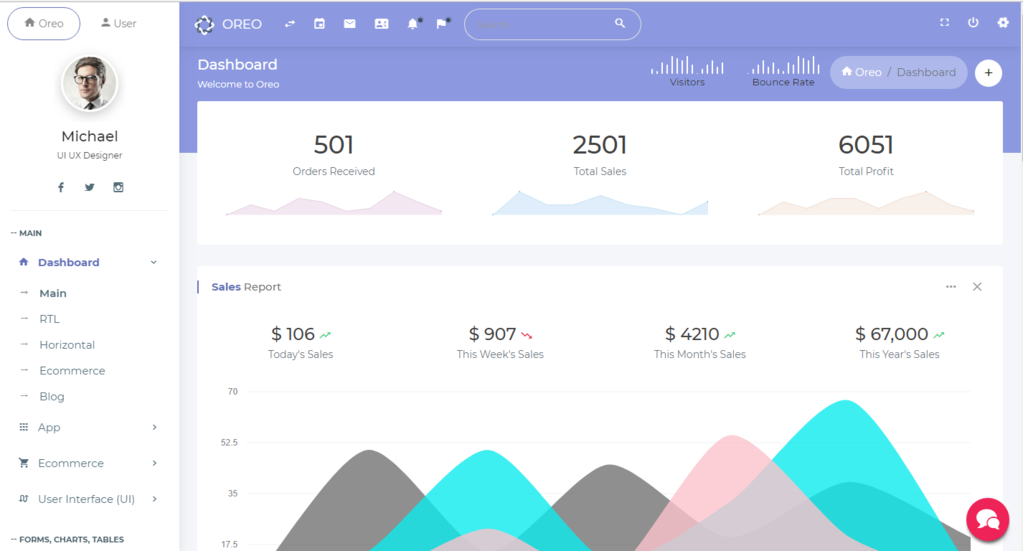The image size is (1023, 551).
Task: Switch to the User sidebar tab
Action: (118, 23)
